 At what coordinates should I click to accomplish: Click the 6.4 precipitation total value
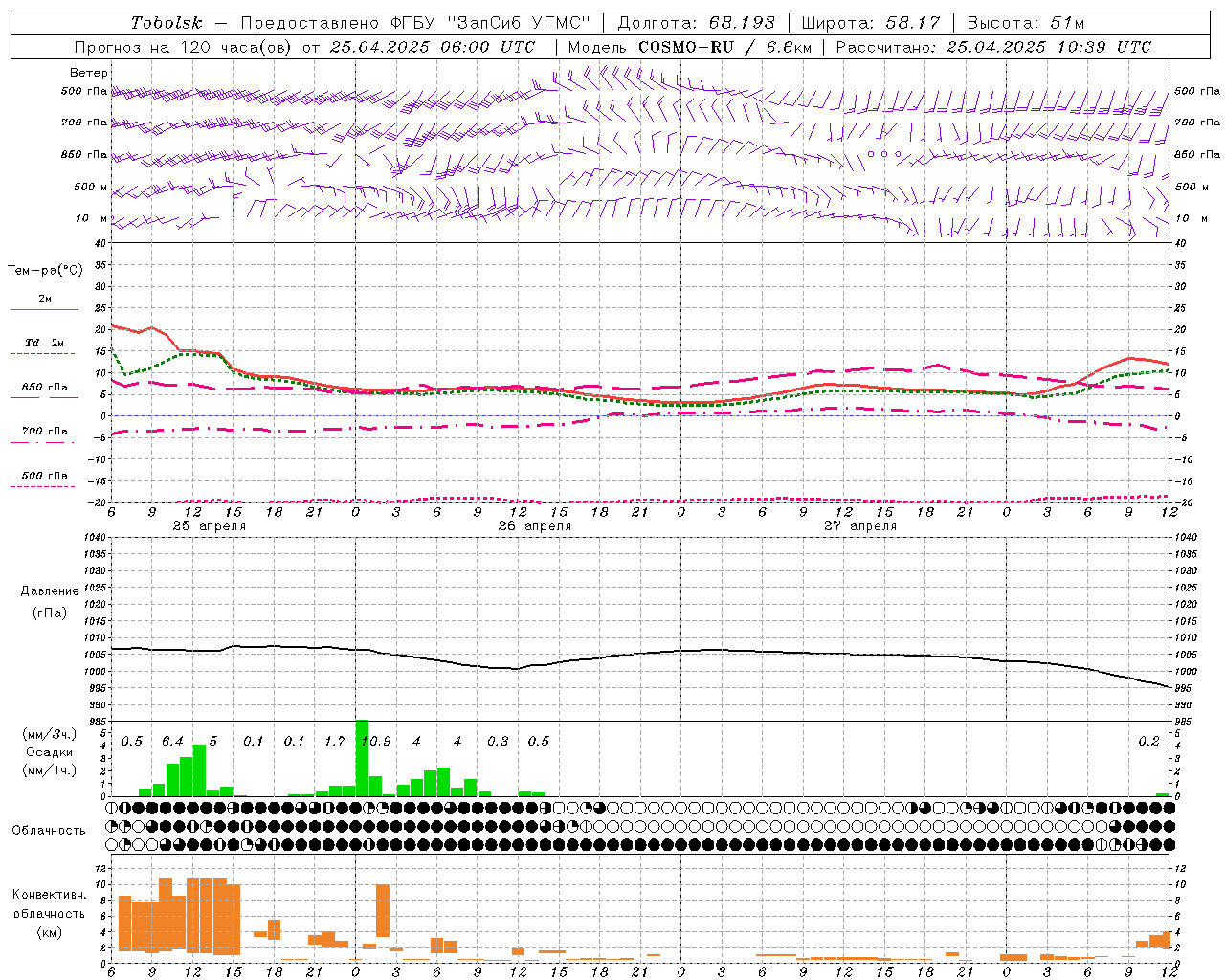click(172, 742)
